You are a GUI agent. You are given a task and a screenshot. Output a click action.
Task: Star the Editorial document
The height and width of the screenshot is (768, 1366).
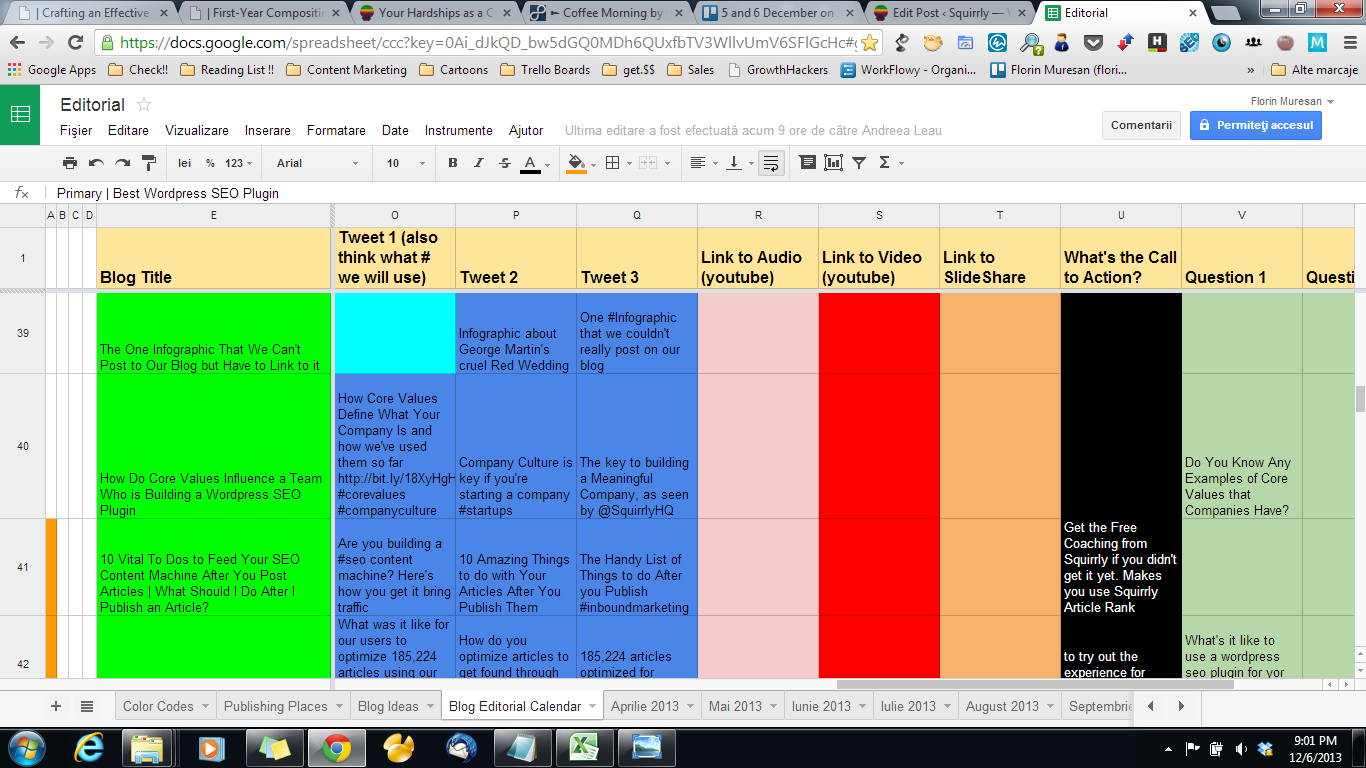(144, 105)
